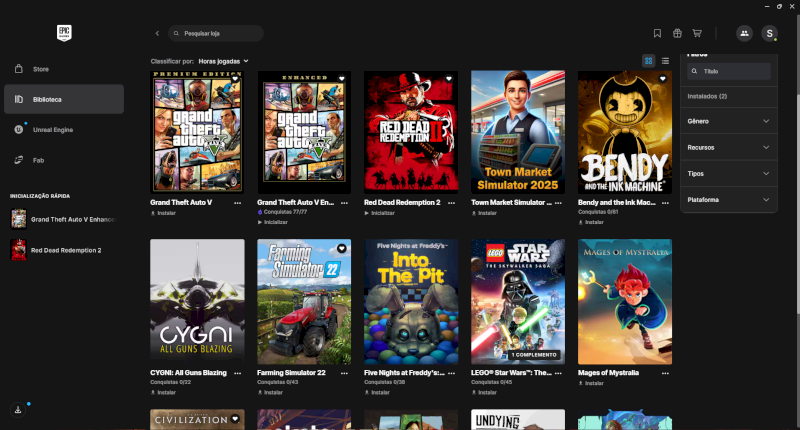Viewport: 800px width, 430px height.
Task: Open more options for Grand Theft Auto V
Action: (237, 203)
